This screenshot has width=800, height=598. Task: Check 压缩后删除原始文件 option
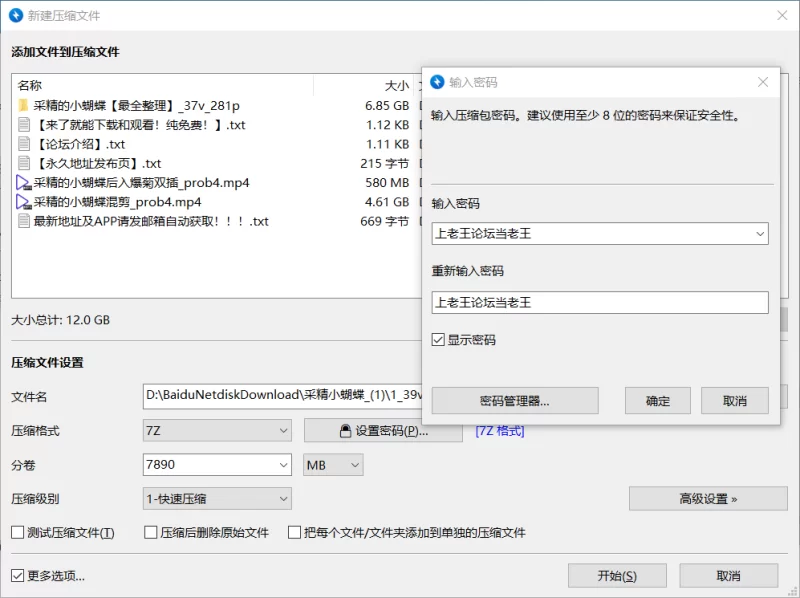point(151,533)
